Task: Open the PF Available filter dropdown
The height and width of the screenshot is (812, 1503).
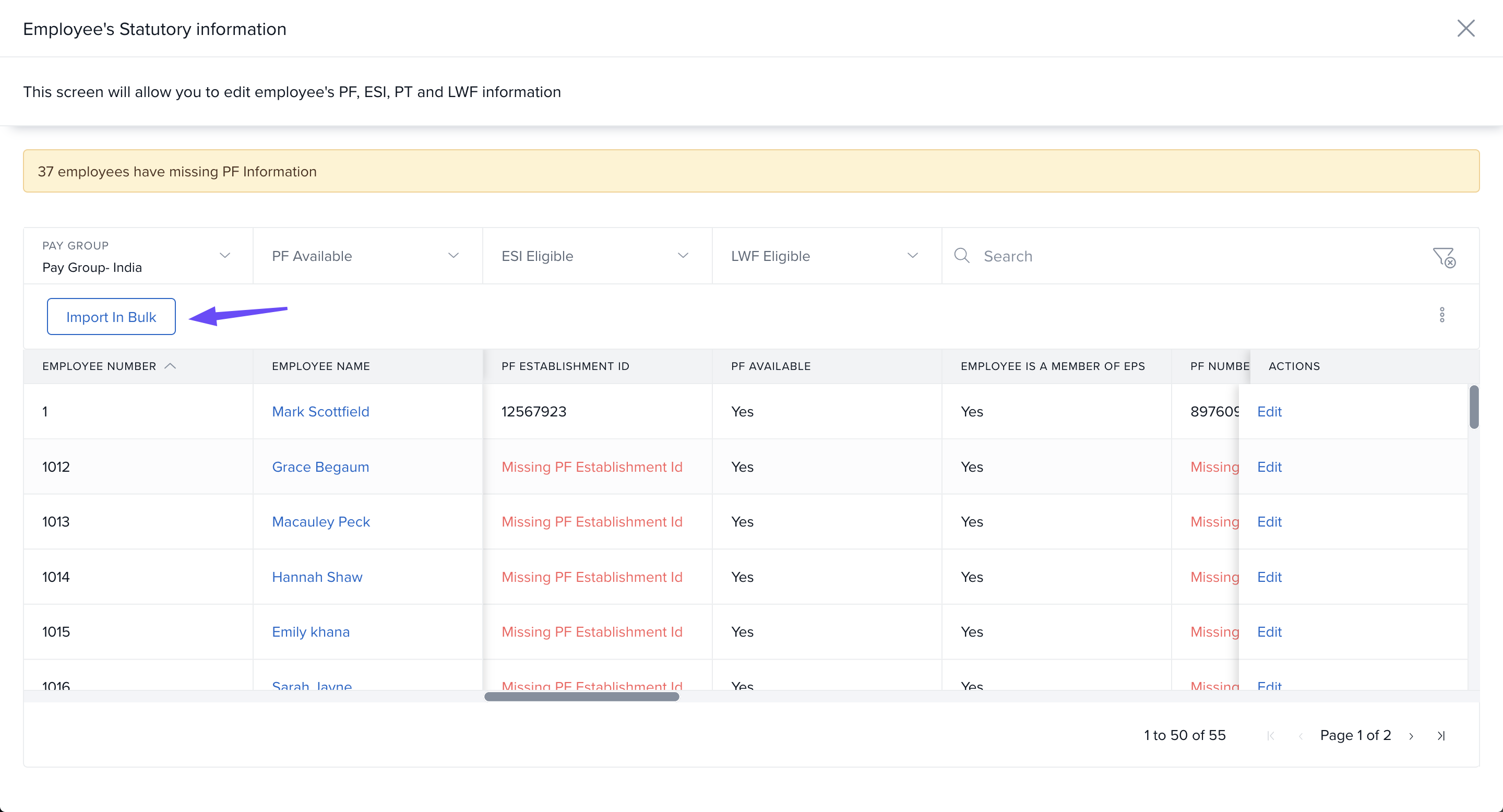Action: tap(453, 256)
